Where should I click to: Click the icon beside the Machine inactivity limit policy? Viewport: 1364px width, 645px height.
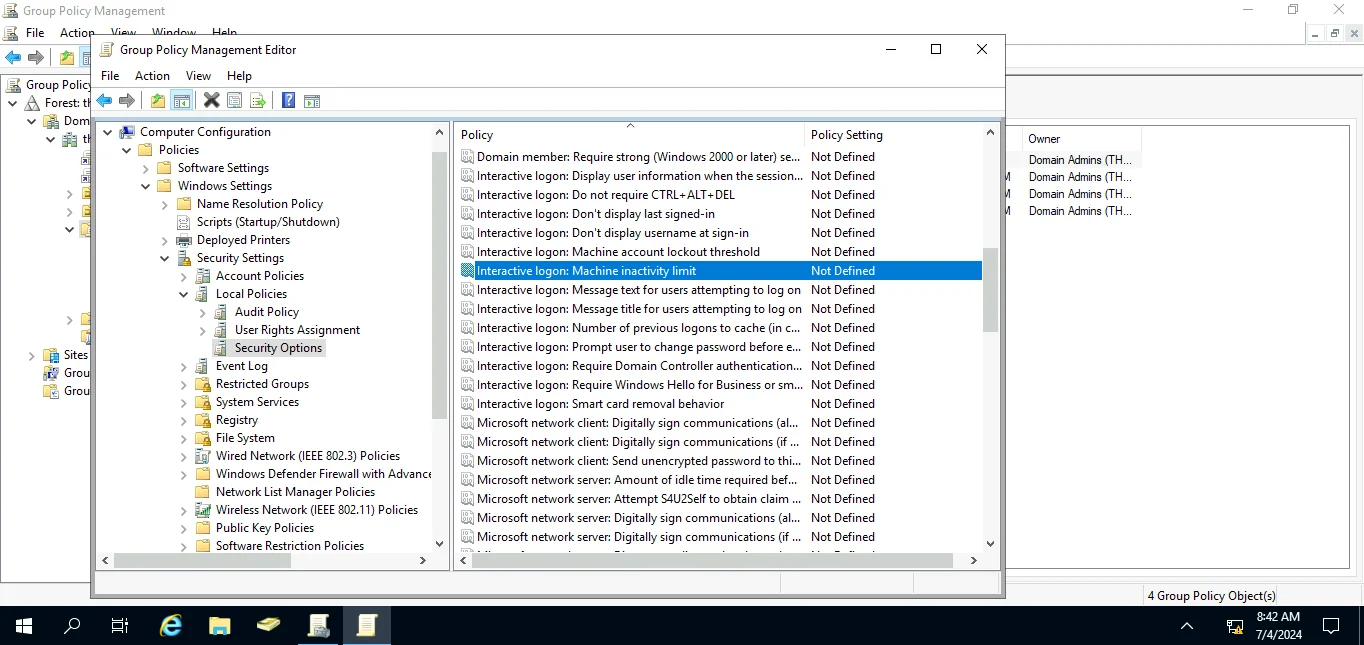click(x=467, y=271)
